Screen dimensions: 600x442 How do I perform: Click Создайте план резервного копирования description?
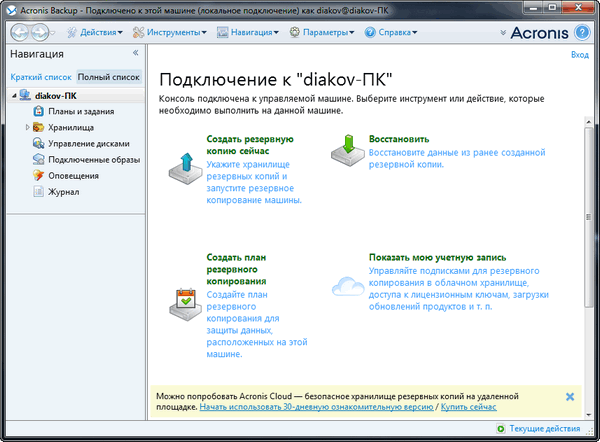[257, 324]
